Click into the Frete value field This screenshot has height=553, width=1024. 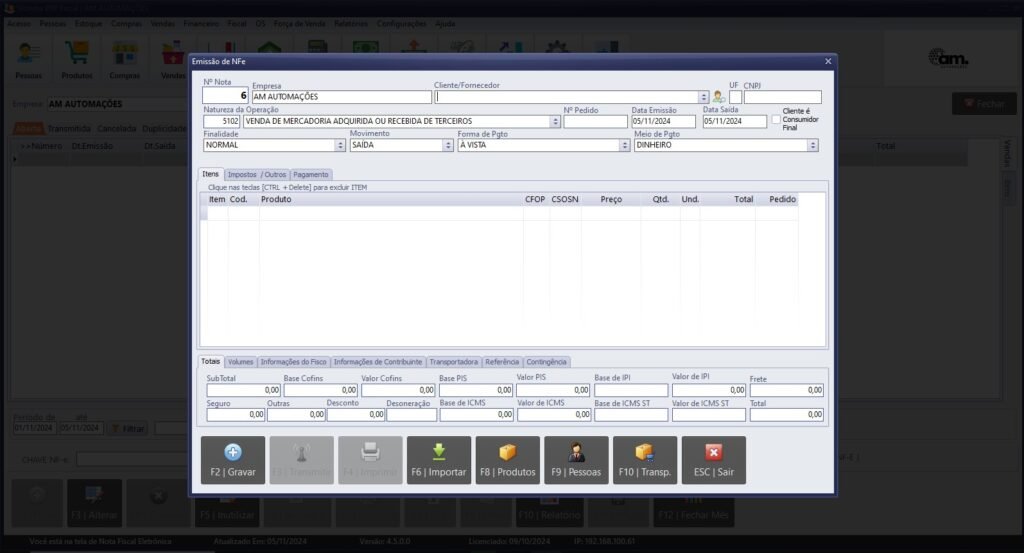787,390
